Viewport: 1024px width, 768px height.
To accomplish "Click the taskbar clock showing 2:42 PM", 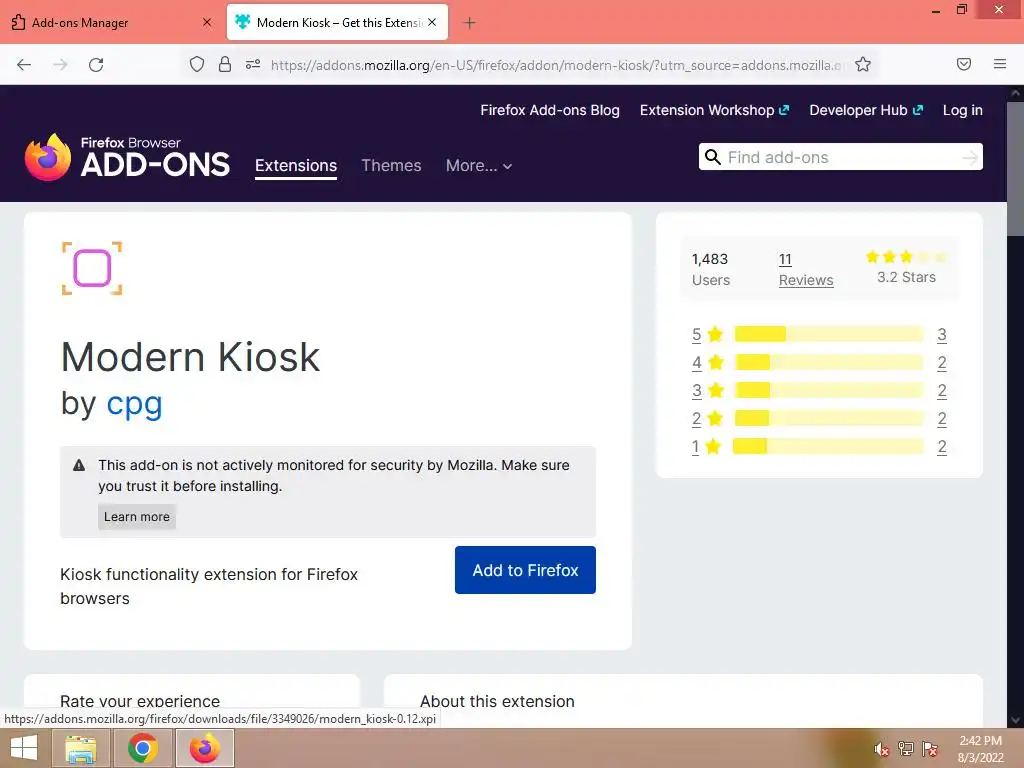I will pos(980,749).
